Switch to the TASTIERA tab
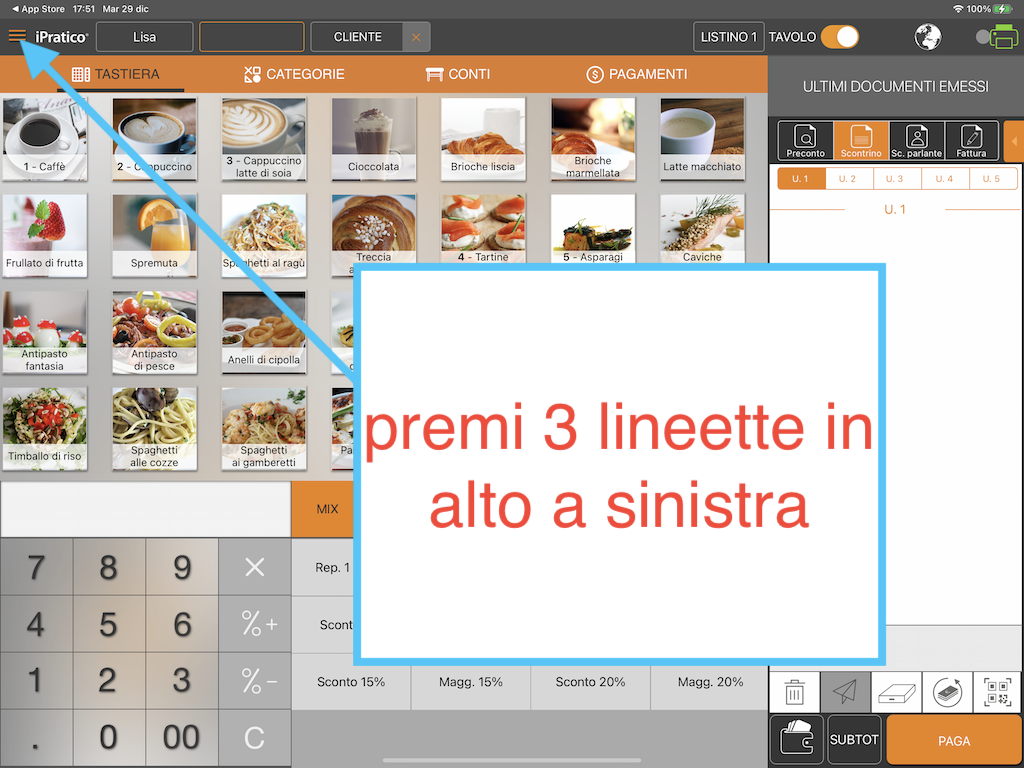Screen dimensions: 1024x768 [x=116, y=74]
